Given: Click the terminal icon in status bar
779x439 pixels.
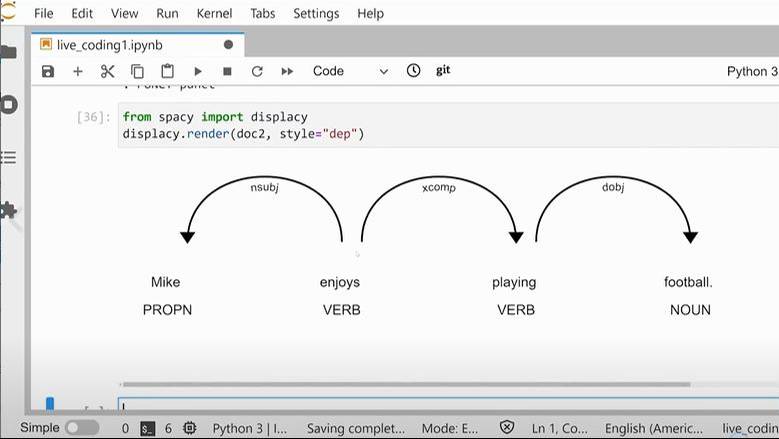Looking at the screenshot, I should point(148,429).
